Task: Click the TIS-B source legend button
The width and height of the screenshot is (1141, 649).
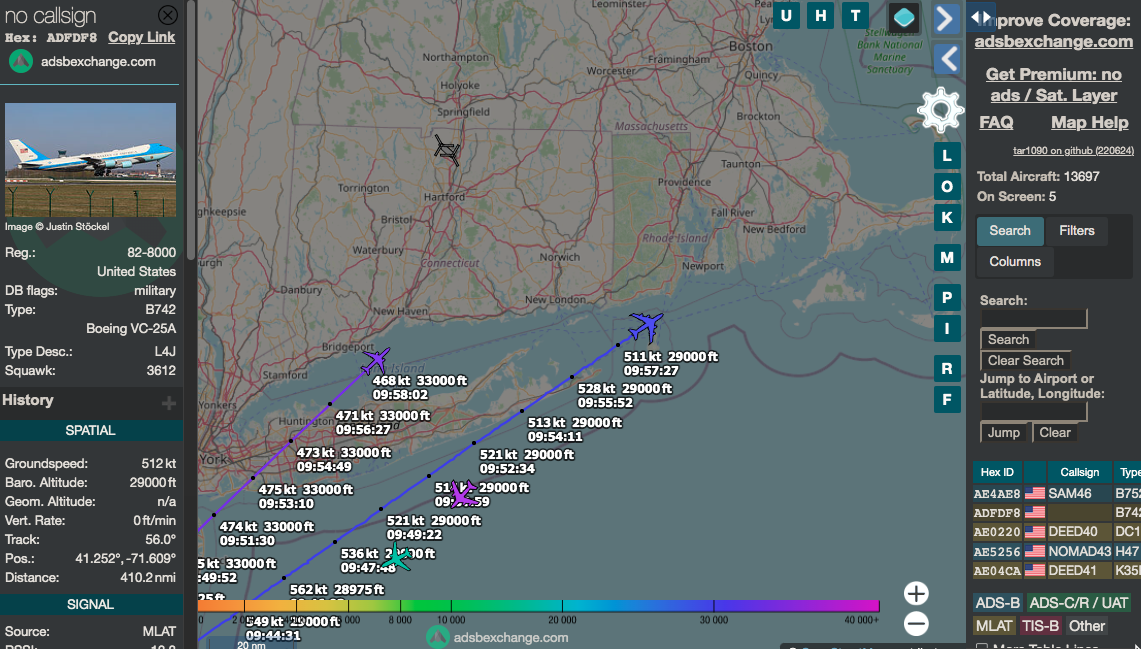Action: [x=1040, y=626]
